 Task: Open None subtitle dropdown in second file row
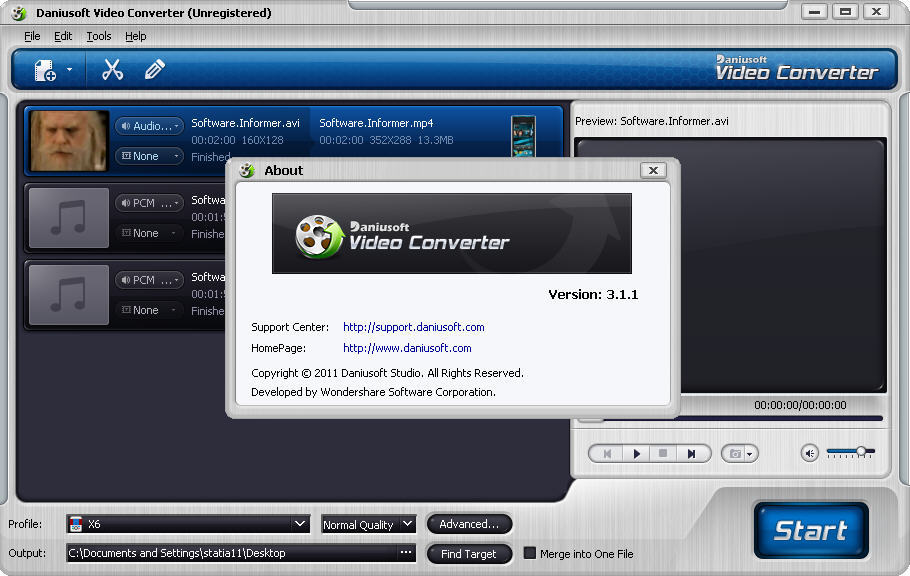149,233
